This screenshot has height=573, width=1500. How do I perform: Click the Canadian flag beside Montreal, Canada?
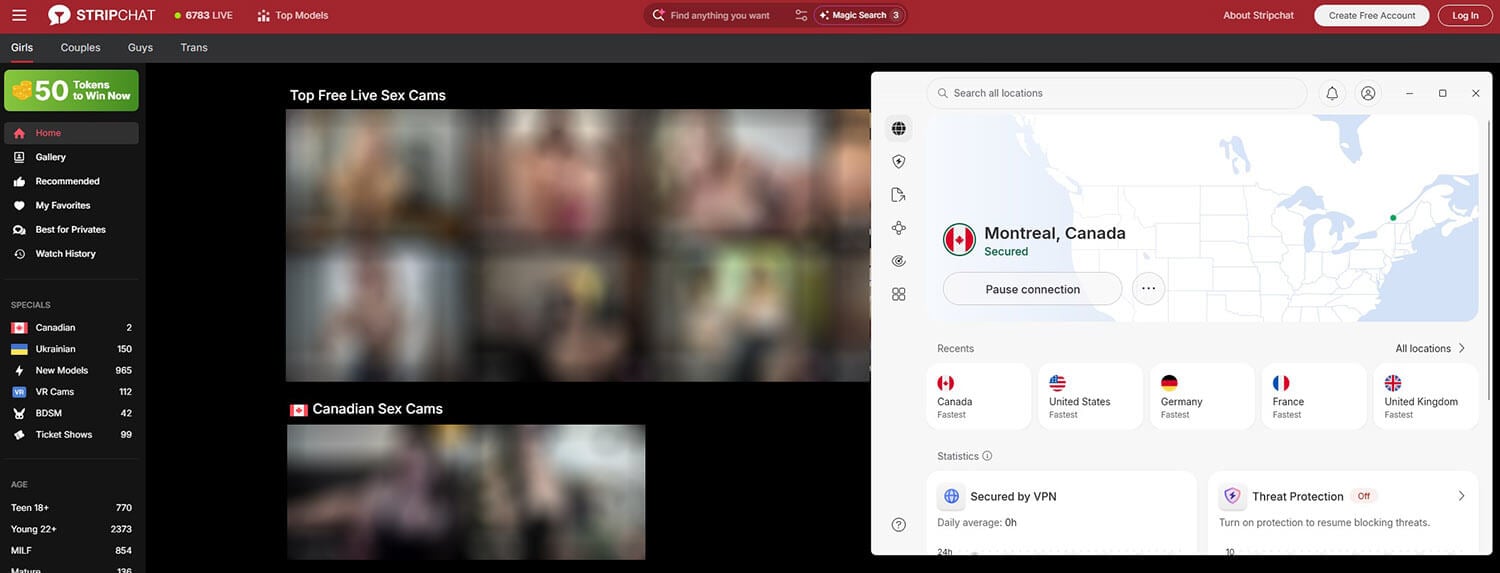click(959, 240)
